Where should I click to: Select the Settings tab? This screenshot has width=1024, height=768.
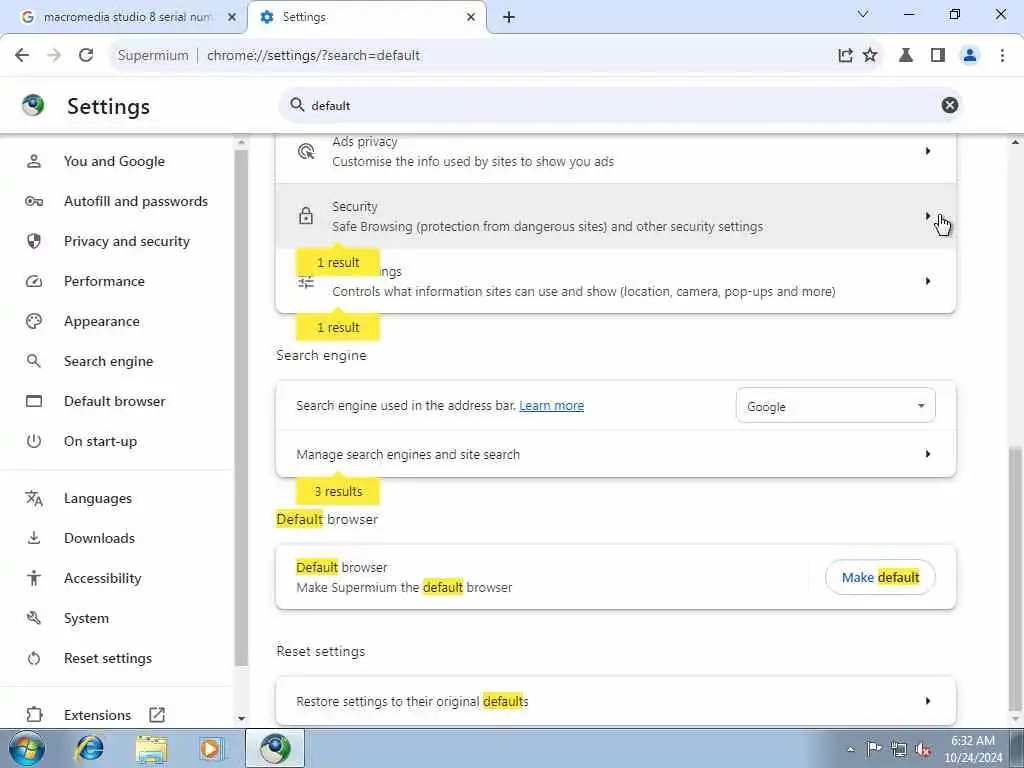click(367, 17)
